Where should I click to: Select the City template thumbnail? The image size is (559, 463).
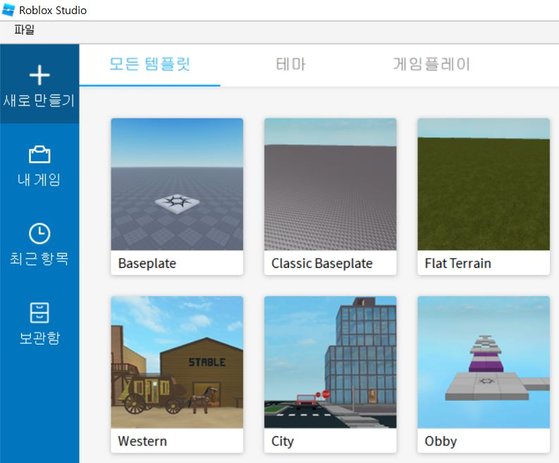[x=330, y=362]
